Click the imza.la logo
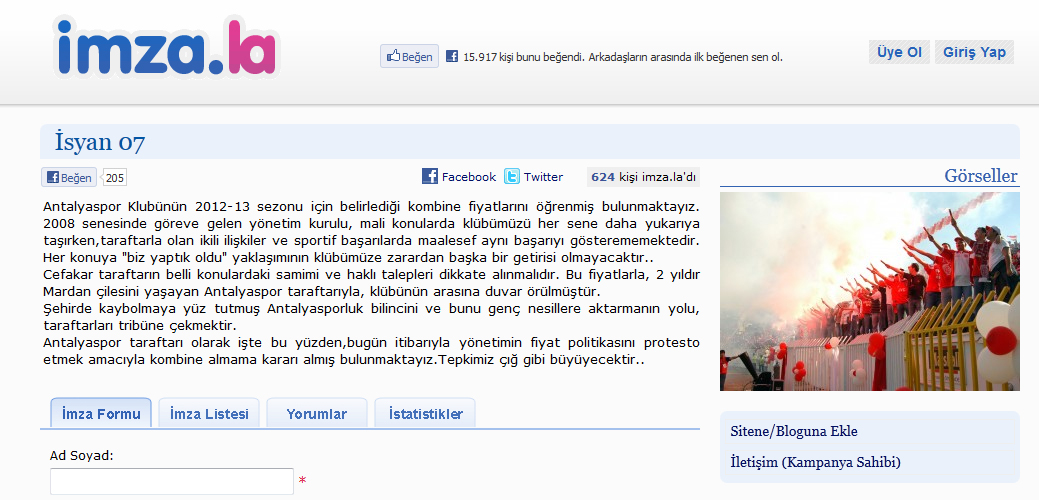Viewport: 1039px width, 500px height. coord(166,49)
